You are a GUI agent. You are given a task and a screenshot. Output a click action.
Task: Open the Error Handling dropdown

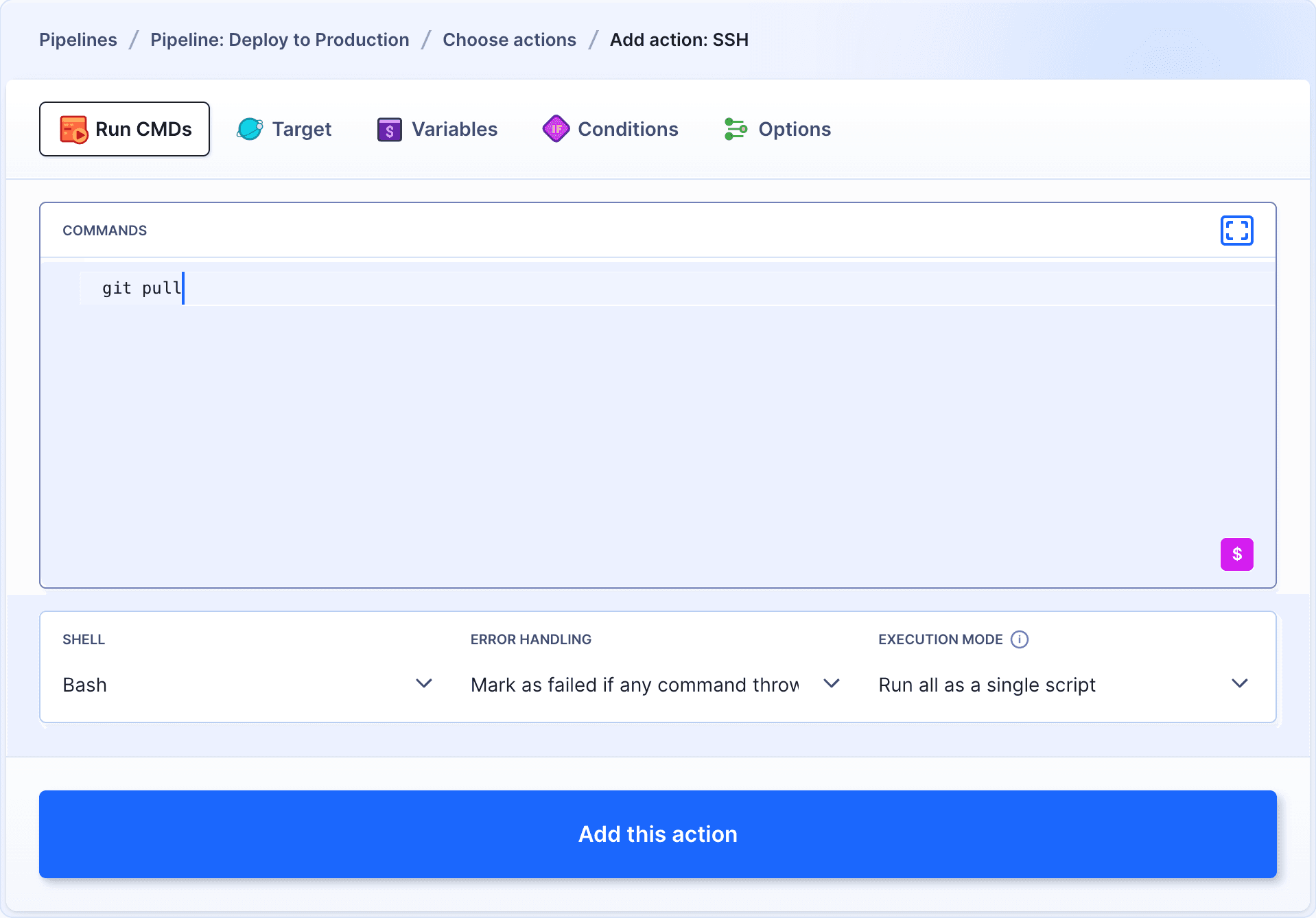[654, 685]
